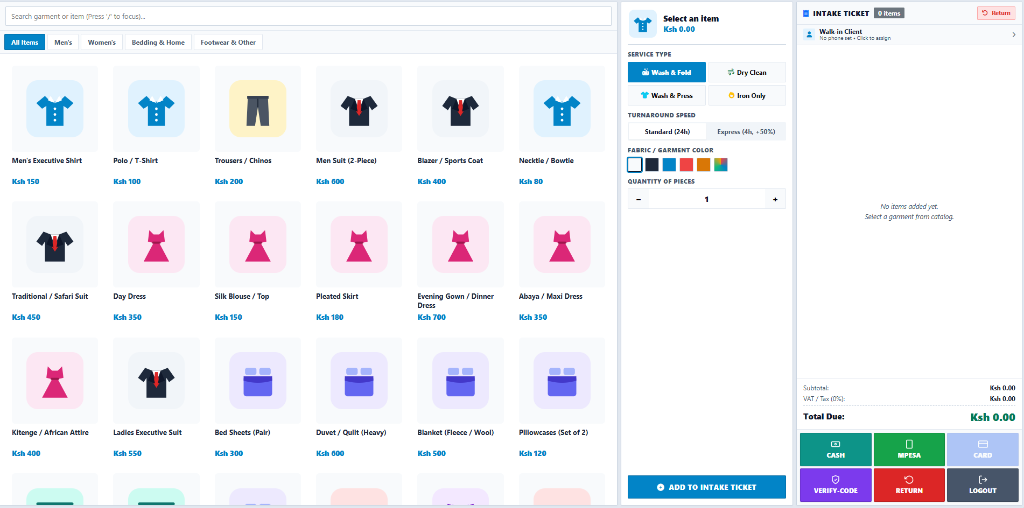Choose Wash & Fold service type
This screenshot has height=508, width=1024.
pos(667,72)
